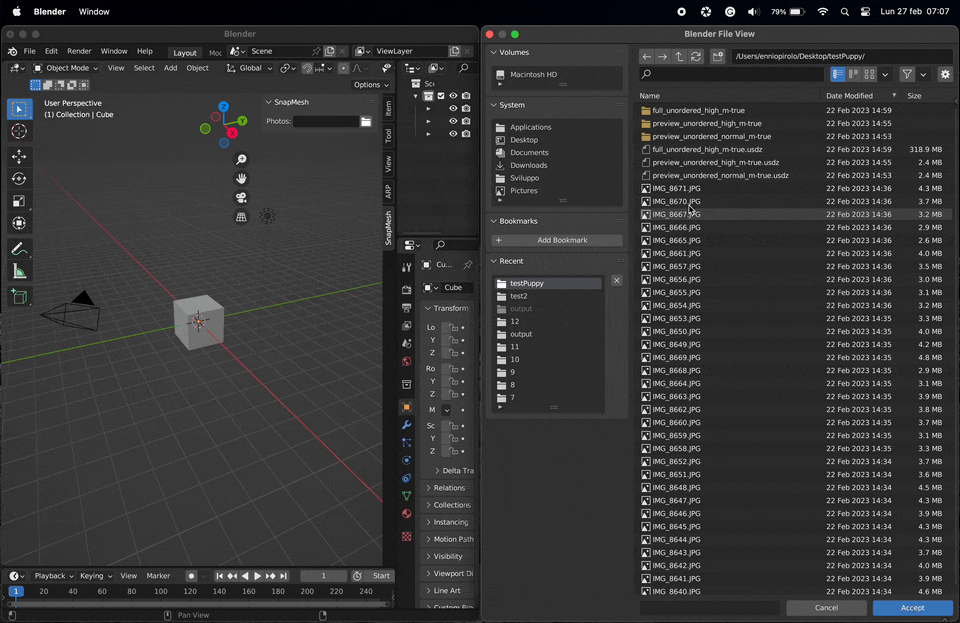960x623 pixels.
Task: Switch perspective/orthographic with the grid icon
Action: click(241, 217)
